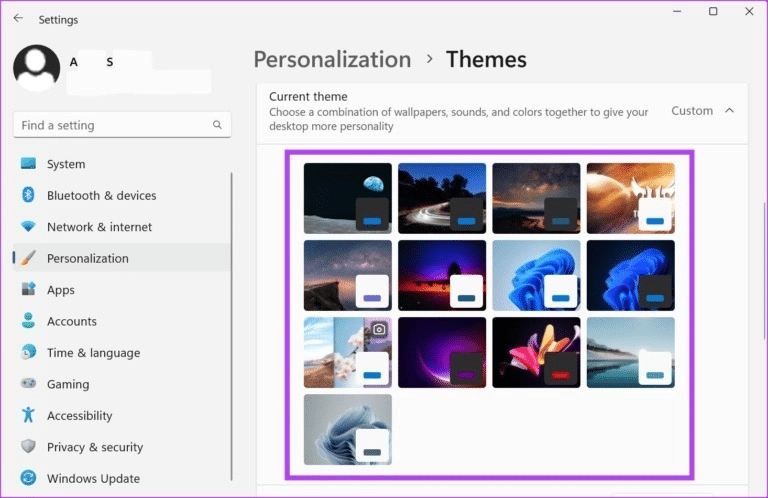Focus the Find a setting field
This screenshot has height=498, width=768.
click(122, 125)
